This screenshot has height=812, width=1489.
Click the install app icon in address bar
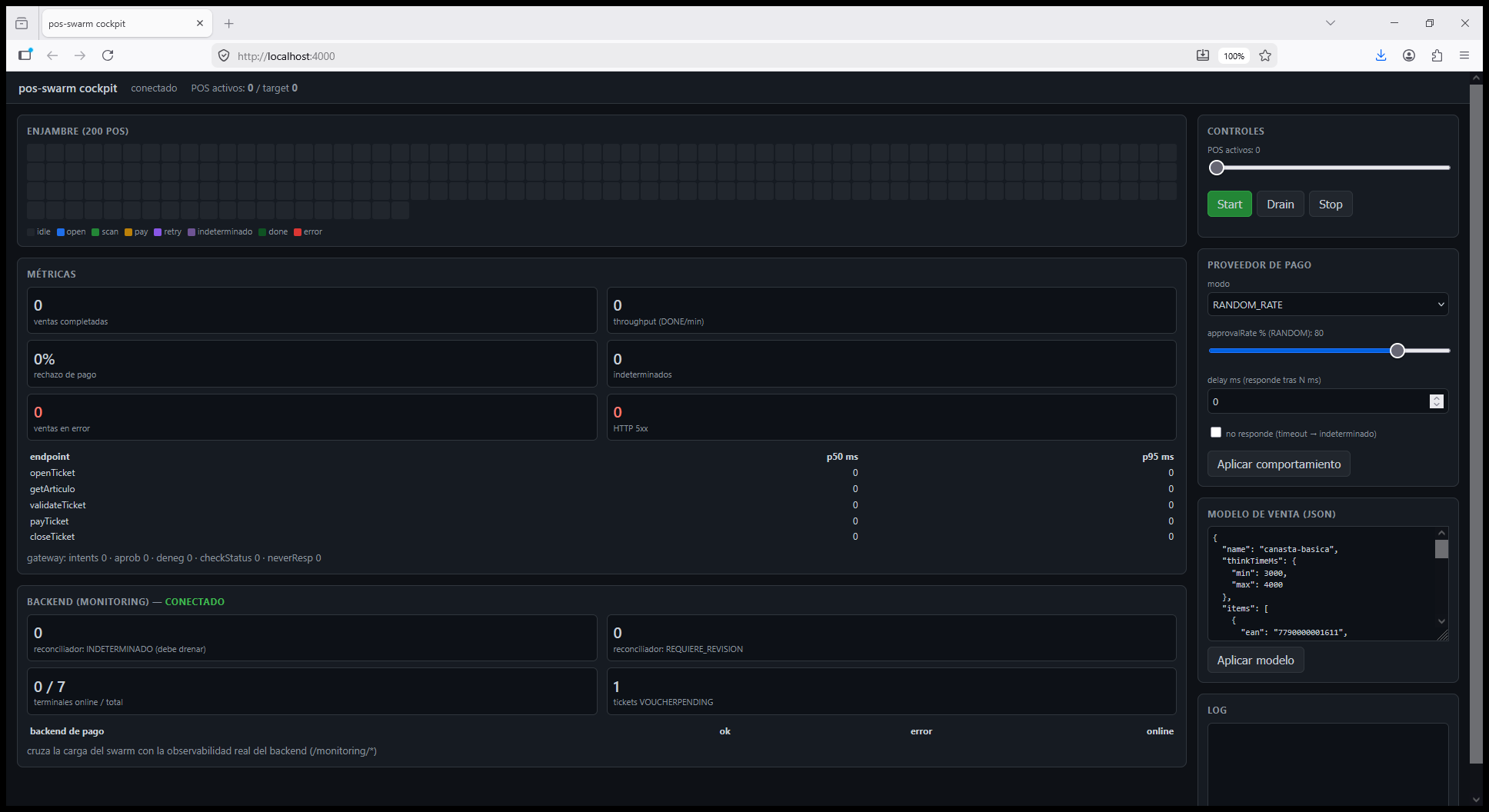[x=1203, y=55]
